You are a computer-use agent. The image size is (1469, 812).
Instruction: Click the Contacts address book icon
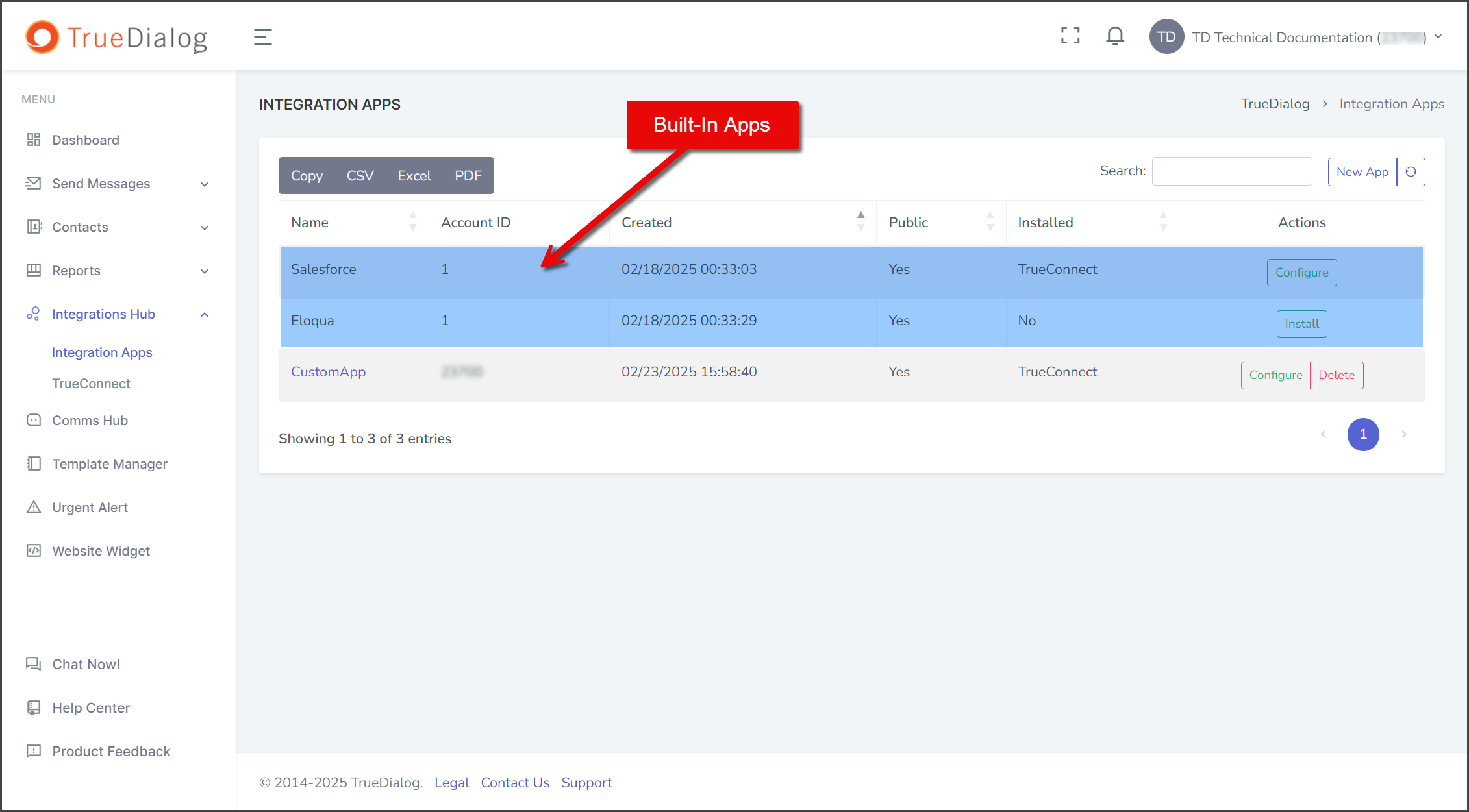pos(34,227)
